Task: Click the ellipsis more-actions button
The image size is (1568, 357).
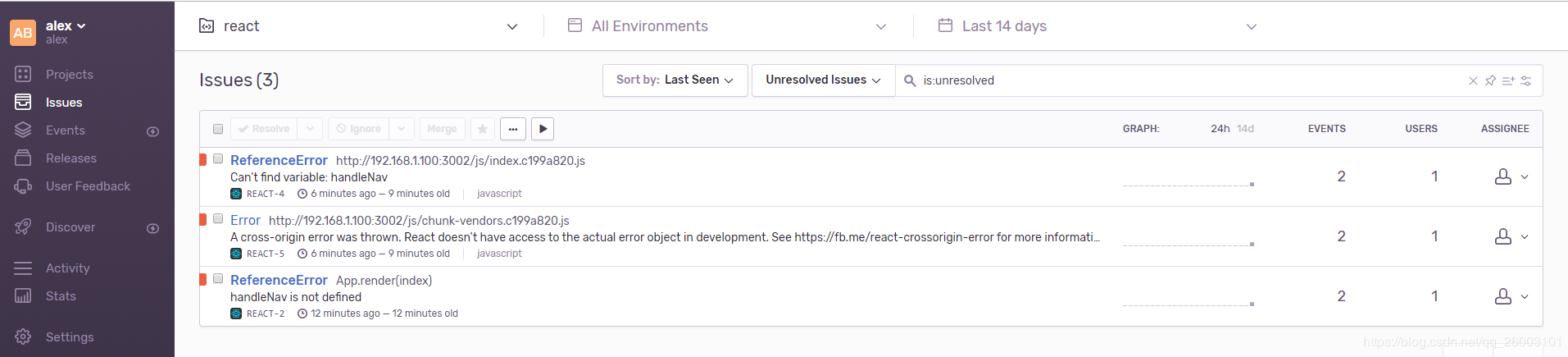Action: click(513, 129)
